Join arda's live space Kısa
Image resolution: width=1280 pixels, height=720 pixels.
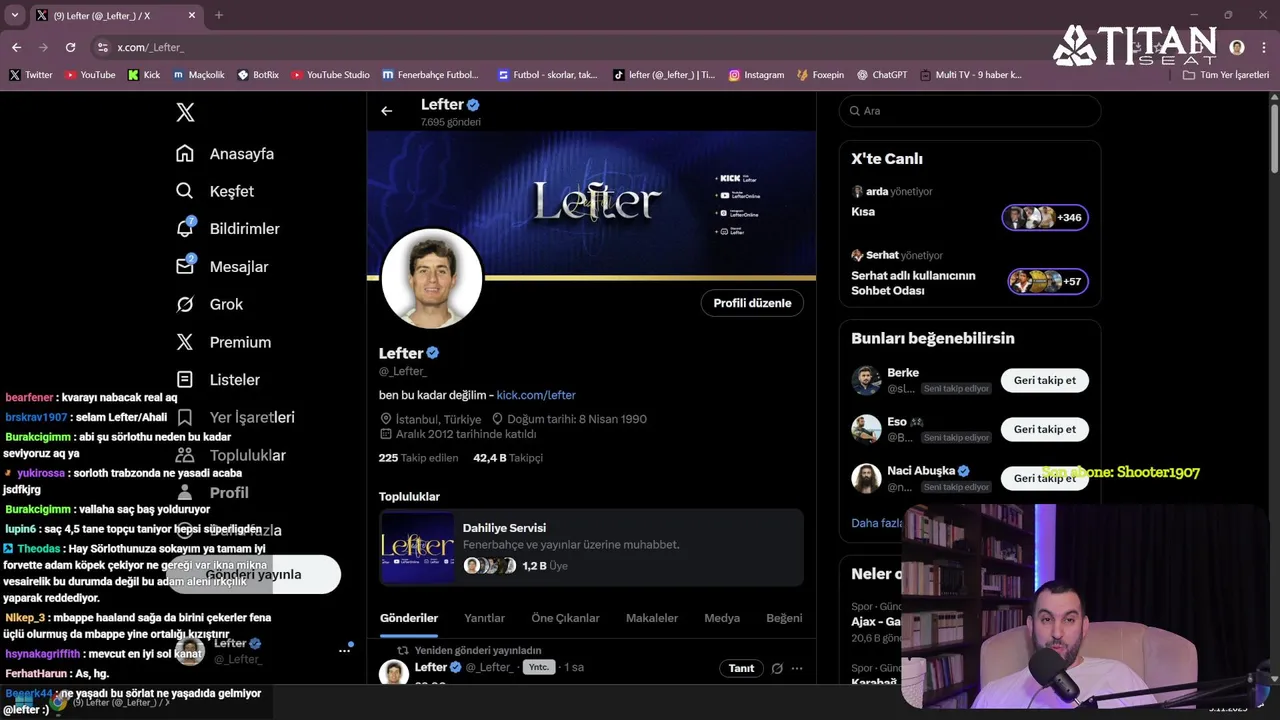point(1045,217)
